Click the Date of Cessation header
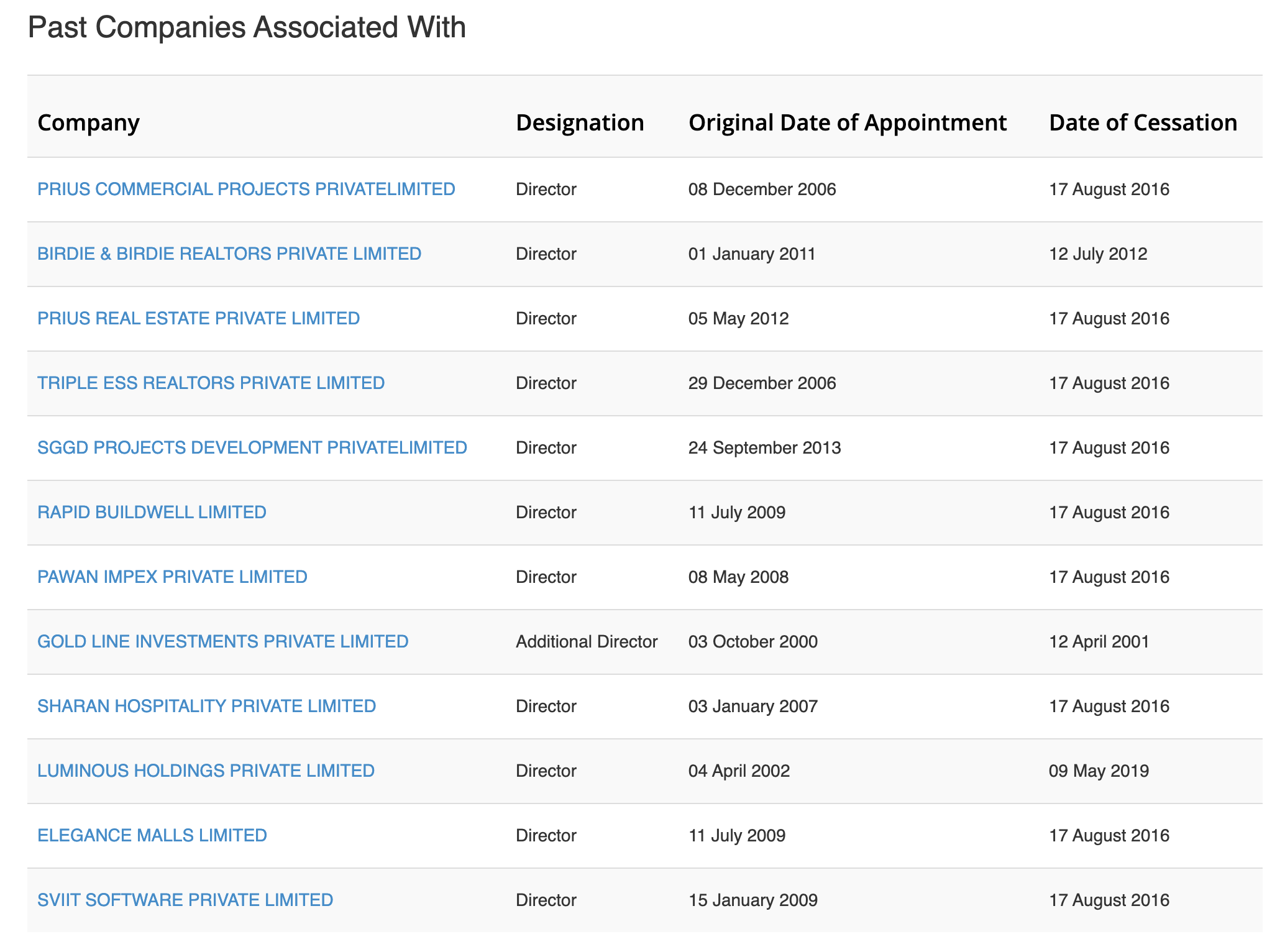The image size is (1285, 952). tap(1143, 122)
